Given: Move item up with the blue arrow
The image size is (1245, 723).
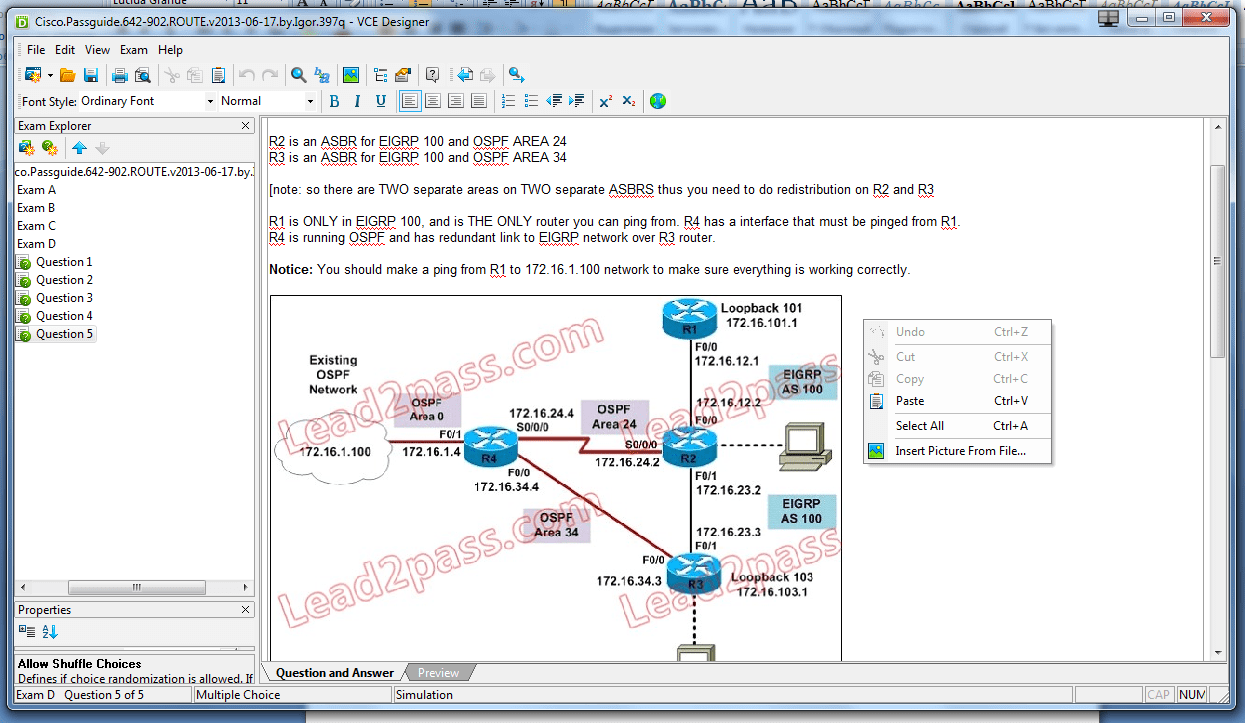Looking at the screenshot, I should 79,148.
